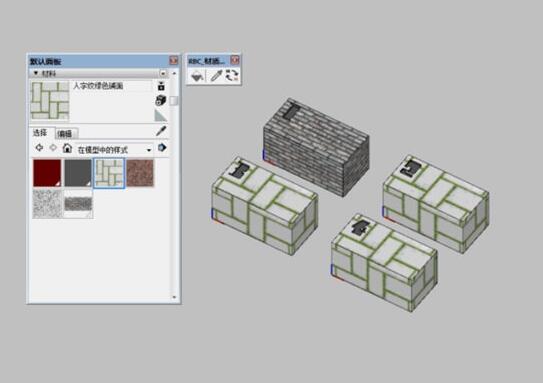Go back with the left arrow icon
This screenshot has width=543, height=383.
point(39,148)
